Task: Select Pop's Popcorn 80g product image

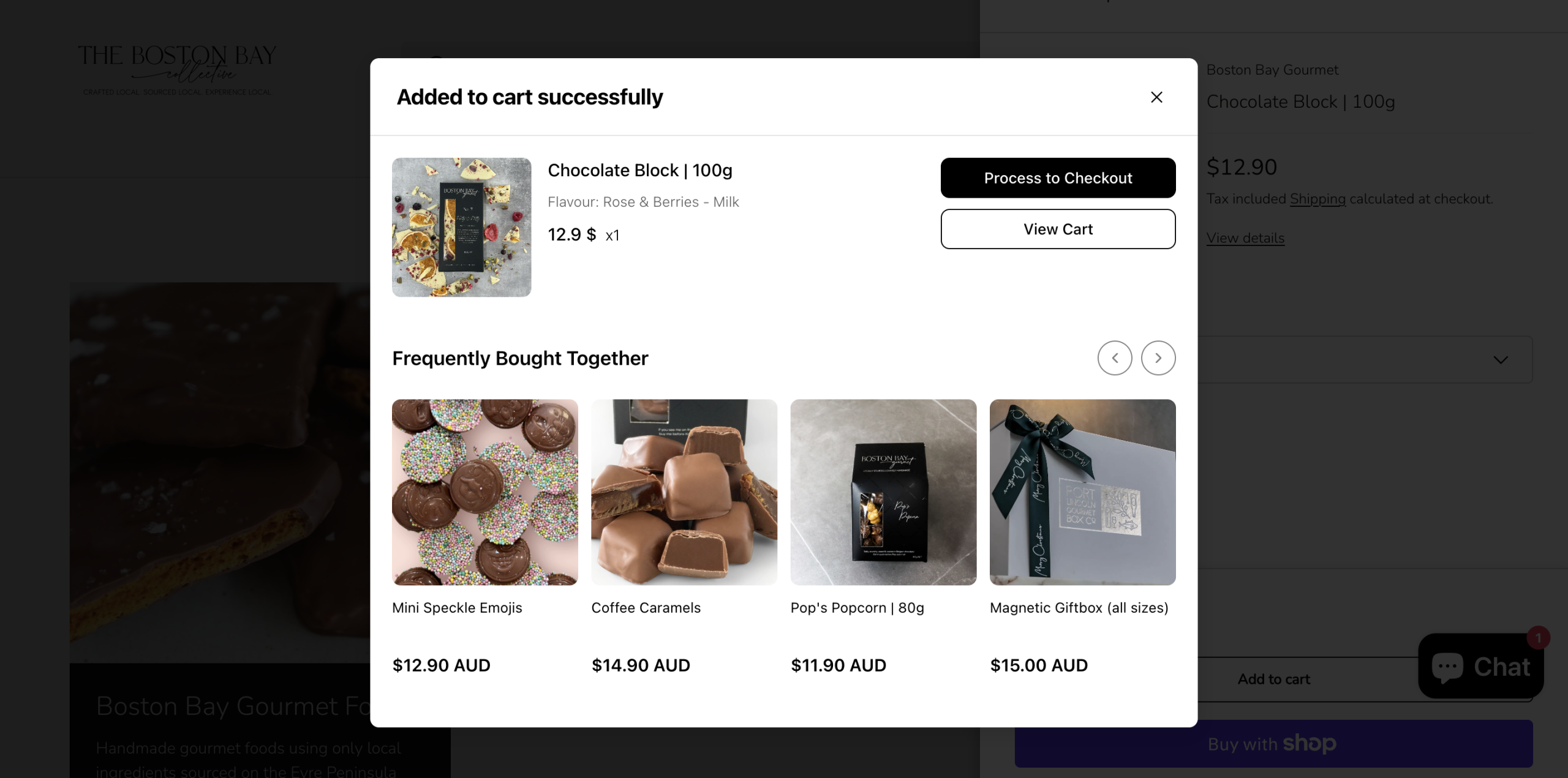Action: (883, 492)
